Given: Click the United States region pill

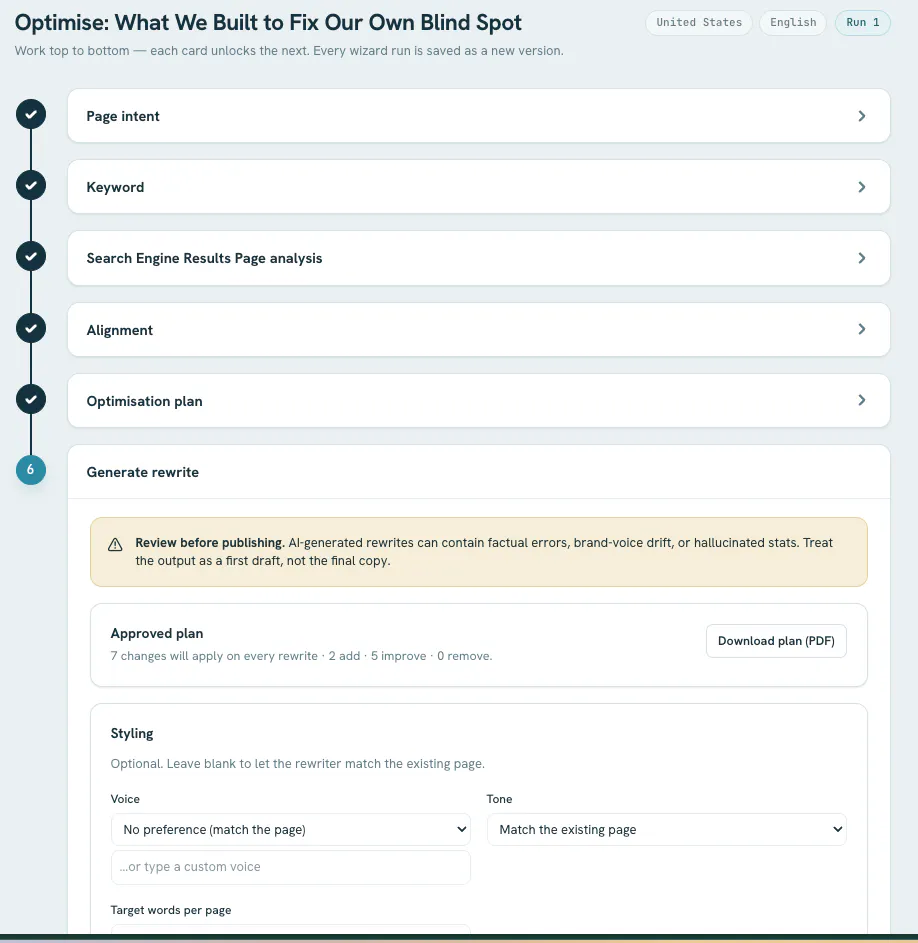Looking at the screenshot, I should tap(698, 23).
